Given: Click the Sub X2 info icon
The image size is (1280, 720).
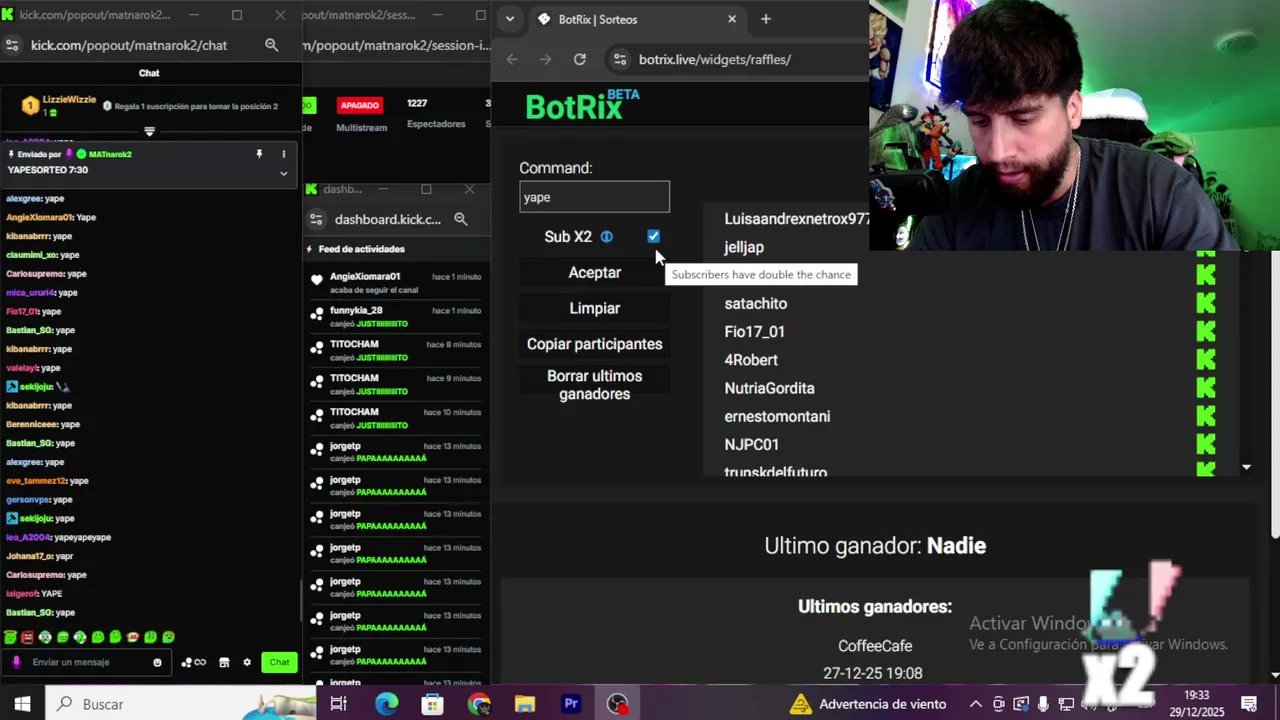Looking at the screenshot, I should [x=606, y=237].
